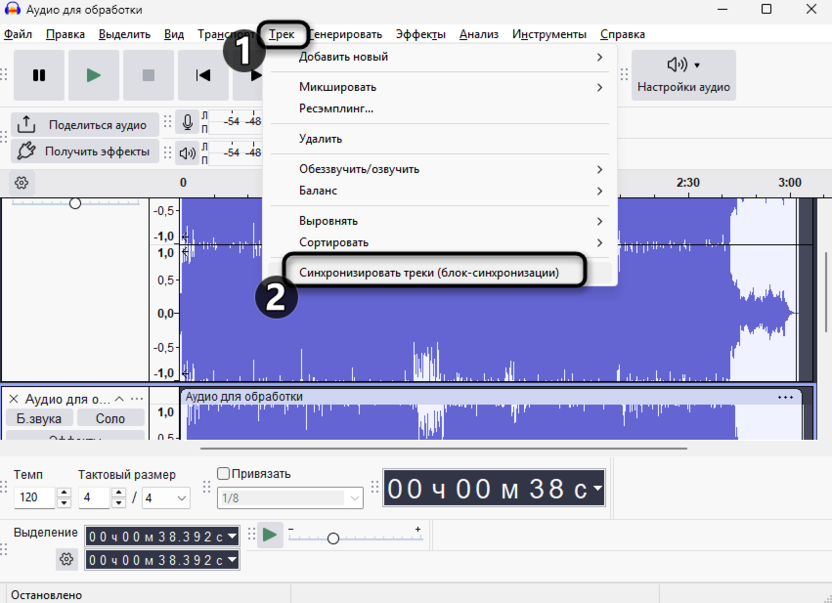Toggle the Соло button on the track
Viewport: 832px width, 603px height.
tap(110, 419)
